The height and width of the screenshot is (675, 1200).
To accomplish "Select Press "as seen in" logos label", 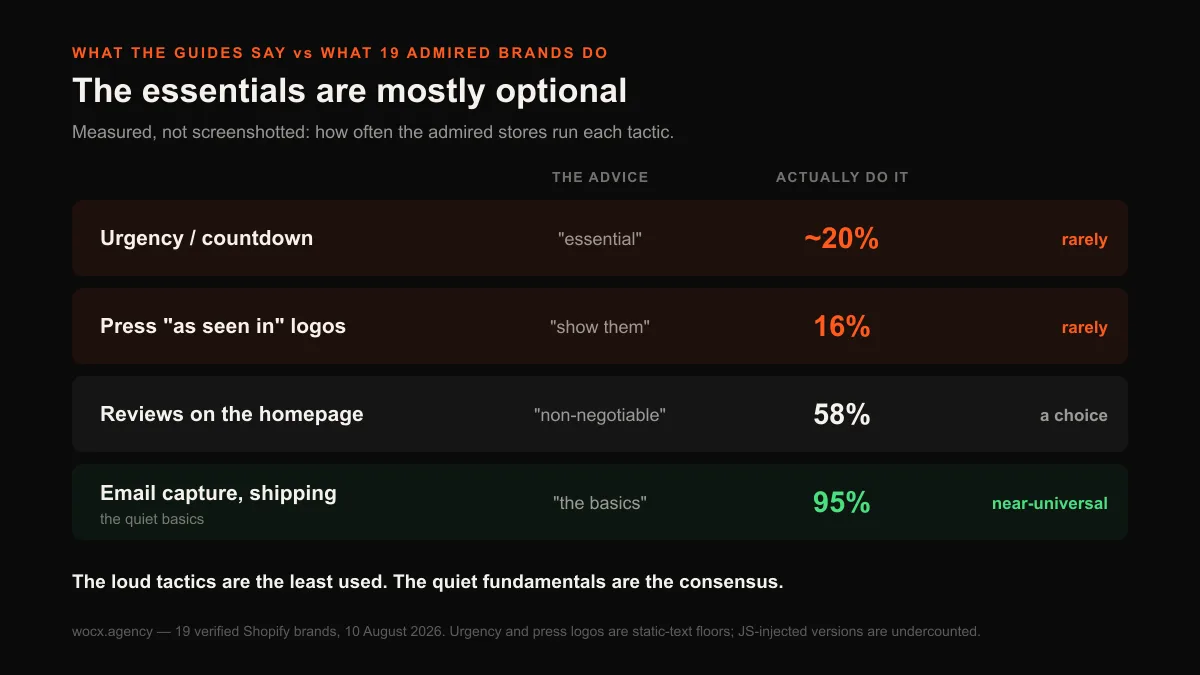I will click(223, 326).
